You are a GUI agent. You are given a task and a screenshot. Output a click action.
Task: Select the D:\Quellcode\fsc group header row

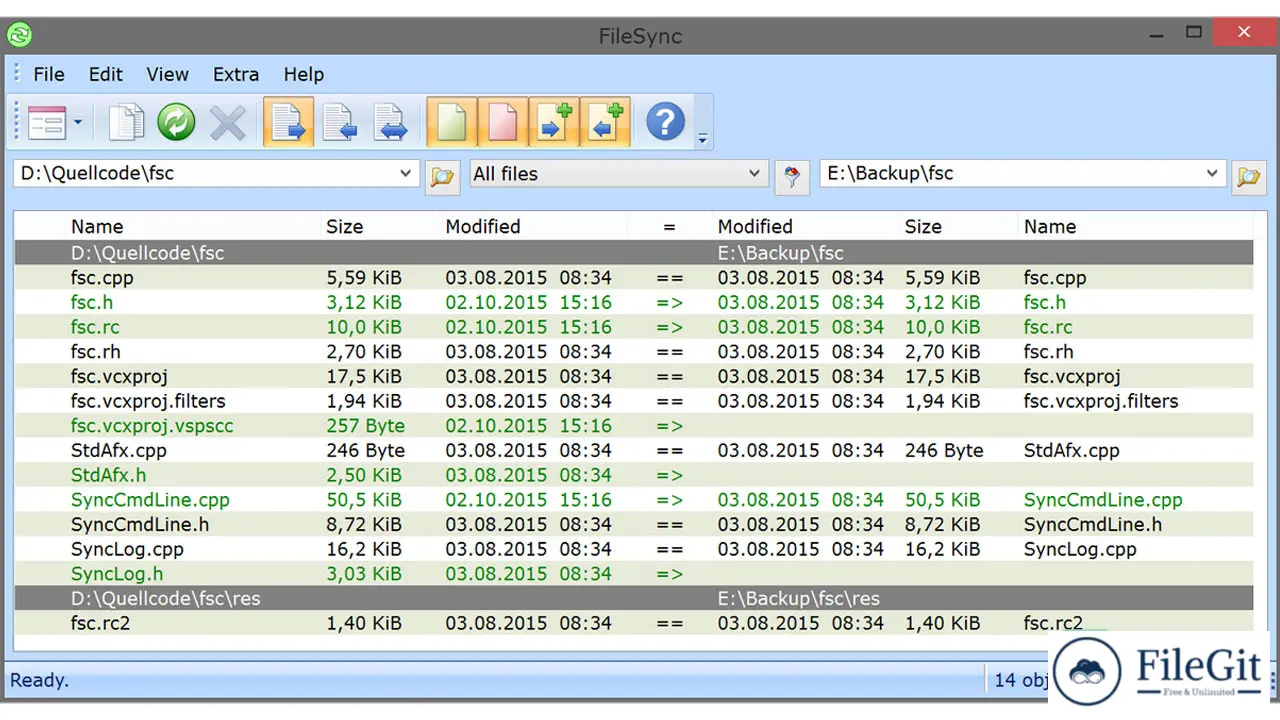pyautogui.click(x=634, y=253)
